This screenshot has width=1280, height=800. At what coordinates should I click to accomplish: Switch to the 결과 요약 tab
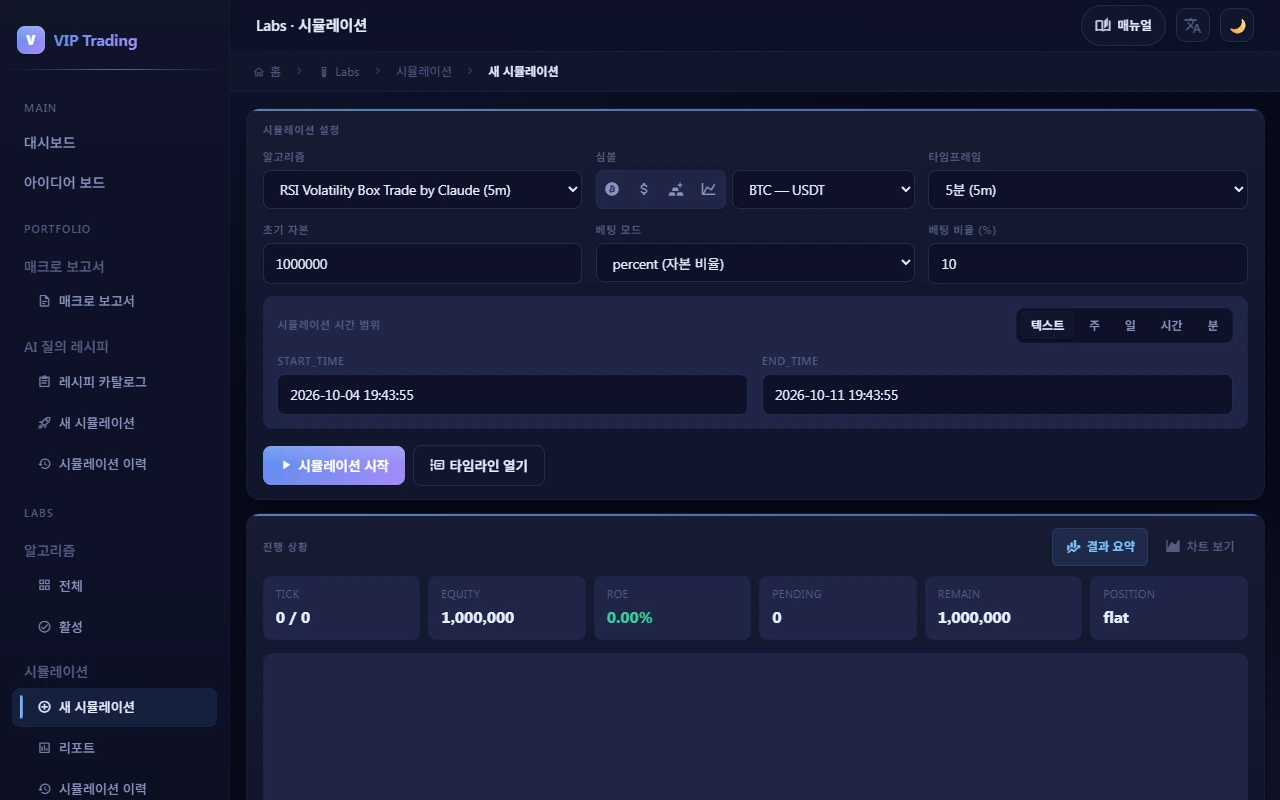(1100, 546)
